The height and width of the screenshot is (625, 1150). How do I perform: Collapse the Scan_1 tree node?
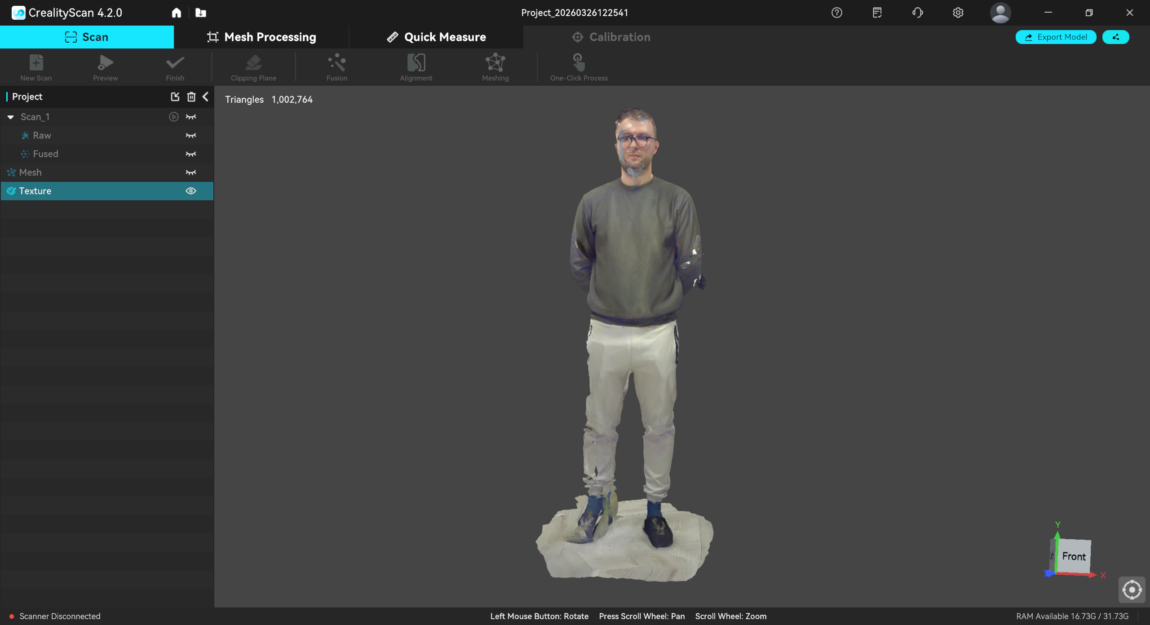[x=11, y=117]
